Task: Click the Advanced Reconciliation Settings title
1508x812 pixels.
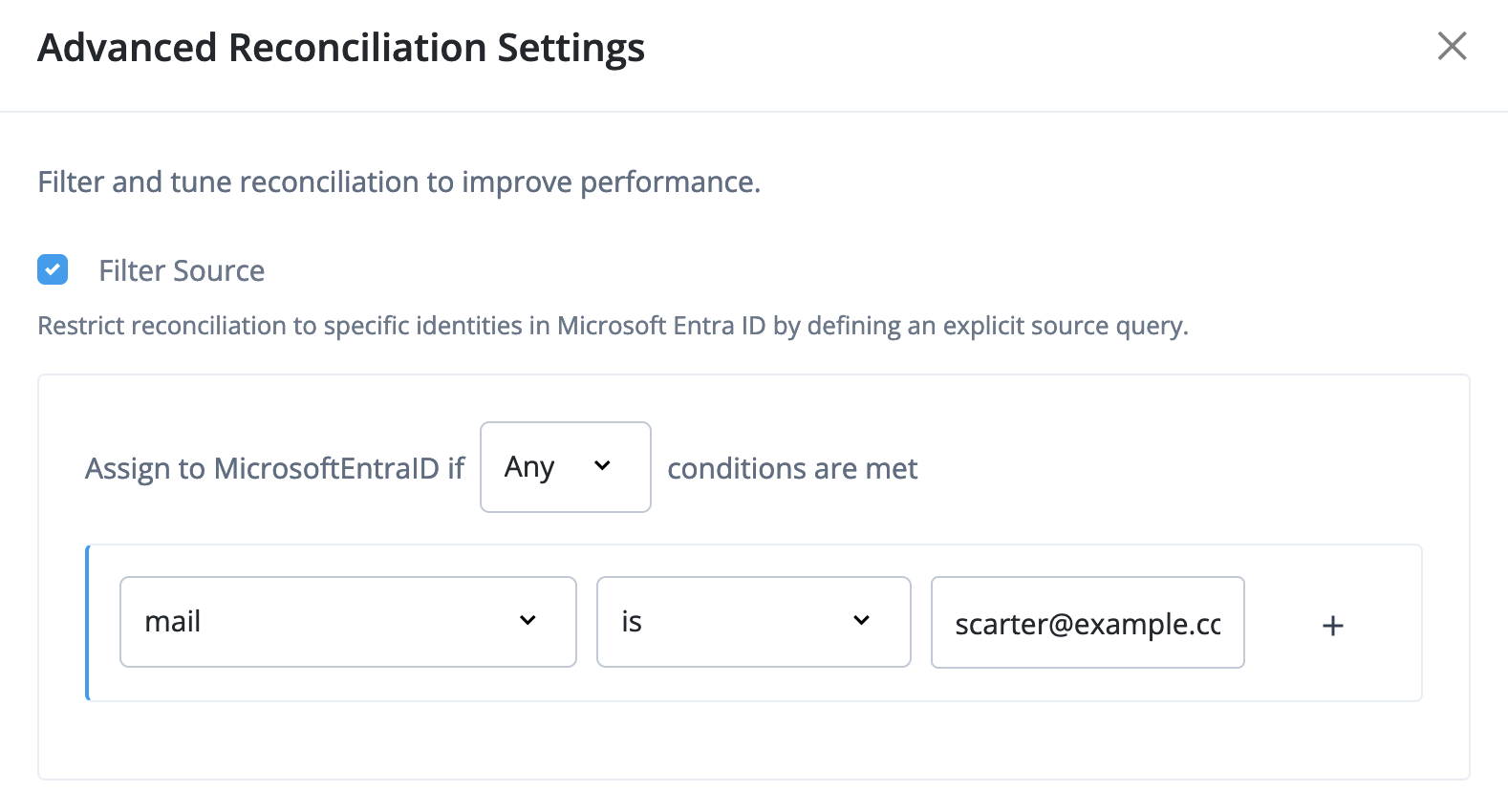Action: point(341,48)
